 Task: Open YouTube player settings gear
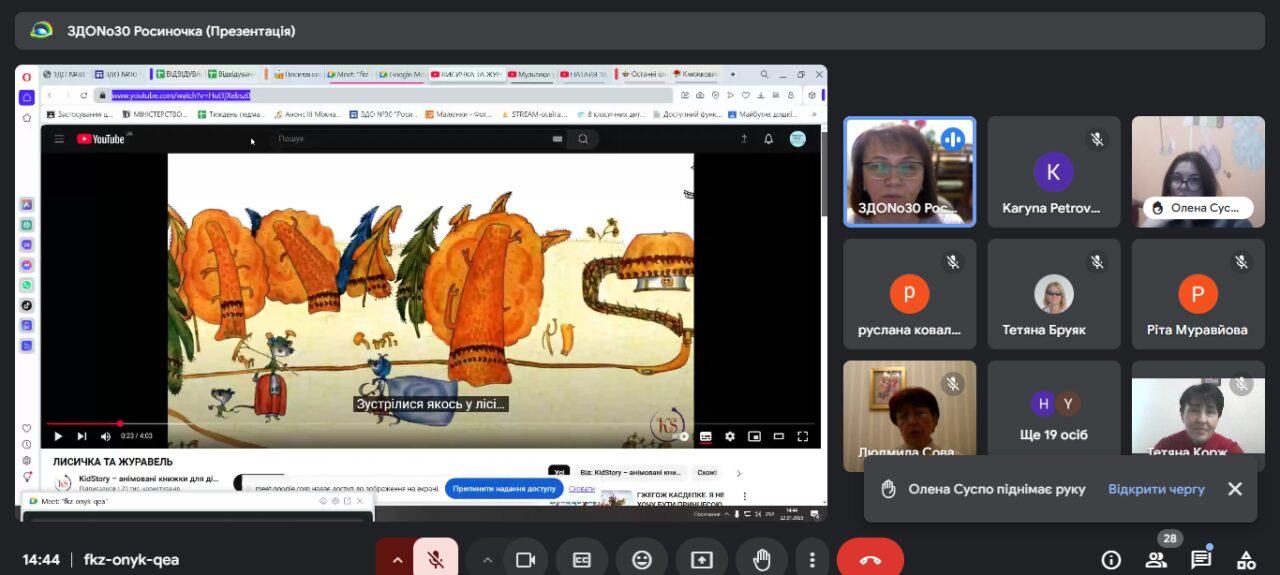pyautogui.click(x=730, y=436)
